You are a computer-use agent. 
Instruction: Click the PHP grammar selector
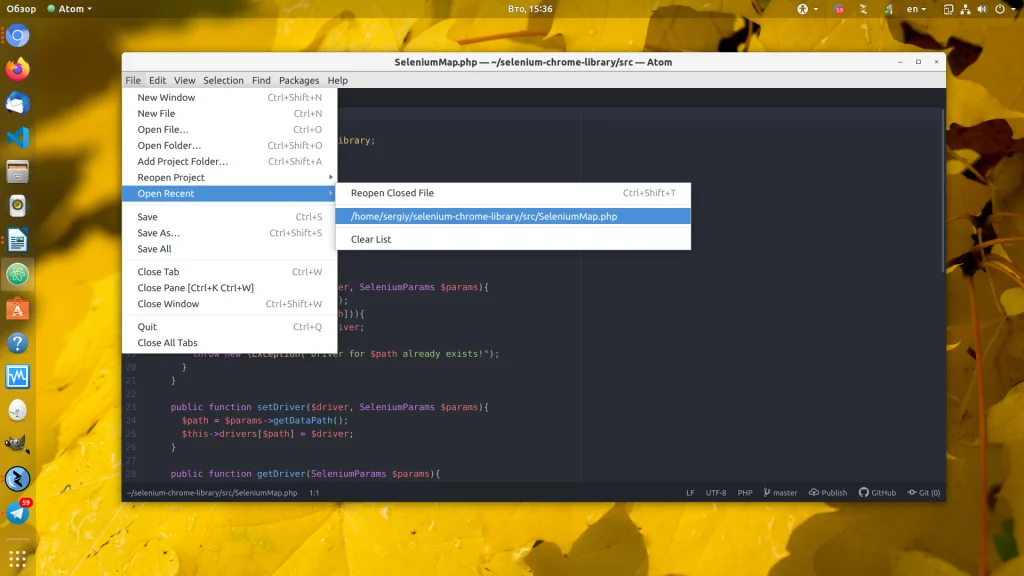click(745, 493)
